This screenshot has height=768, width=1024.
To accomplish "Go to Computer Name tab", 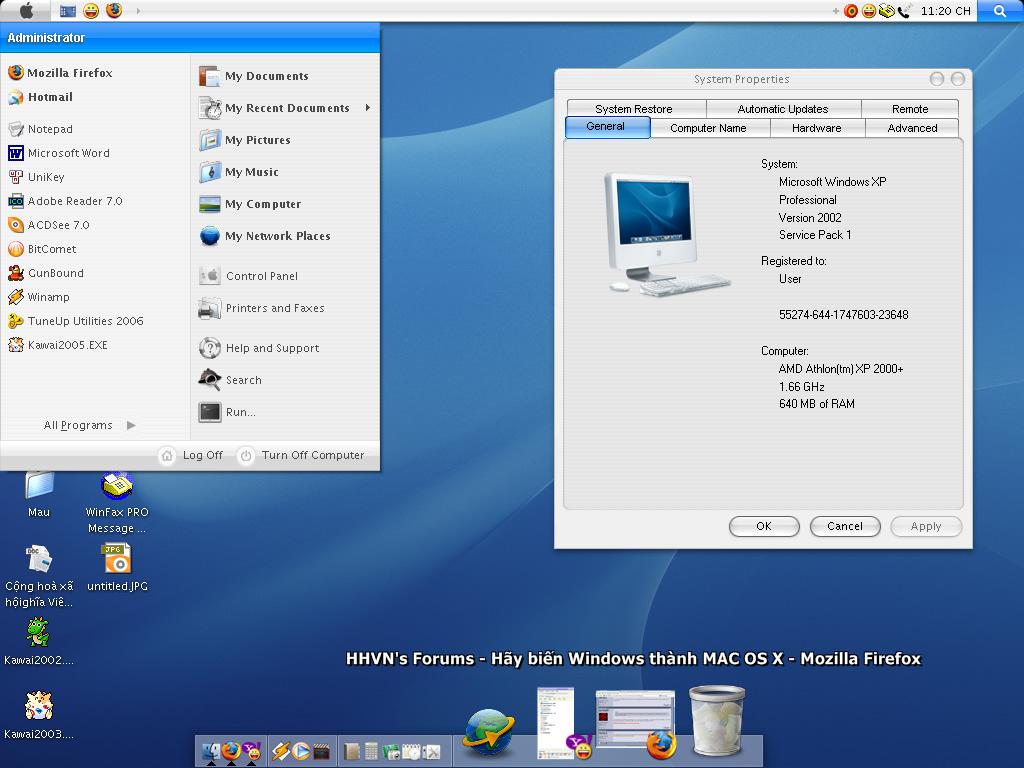I will [708, 128].
